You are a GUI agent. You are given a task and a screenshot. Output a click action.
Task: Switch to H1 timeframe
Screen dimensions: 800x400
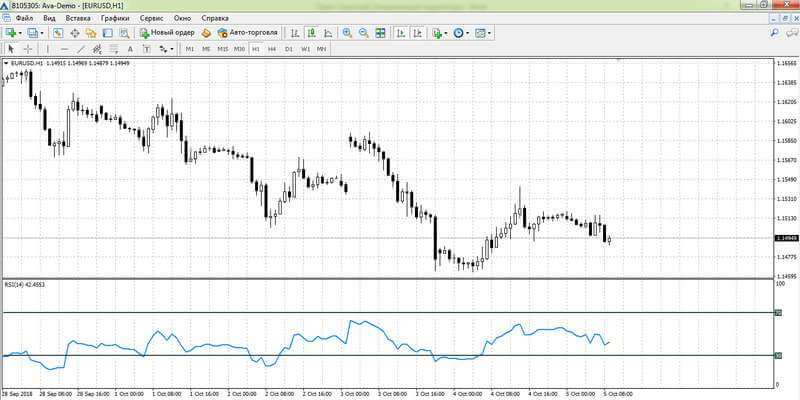tap(256, 49)
